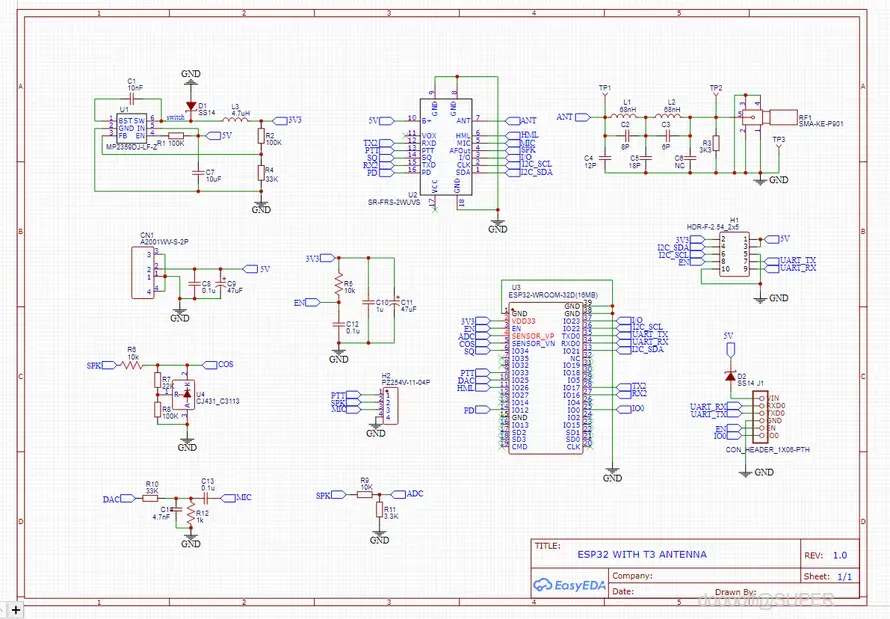The width and height of the screenshot is (890, 619).
Task: Select the J1 CON_HEADER_1X06-PTH connector
Action: coord(761,416)
